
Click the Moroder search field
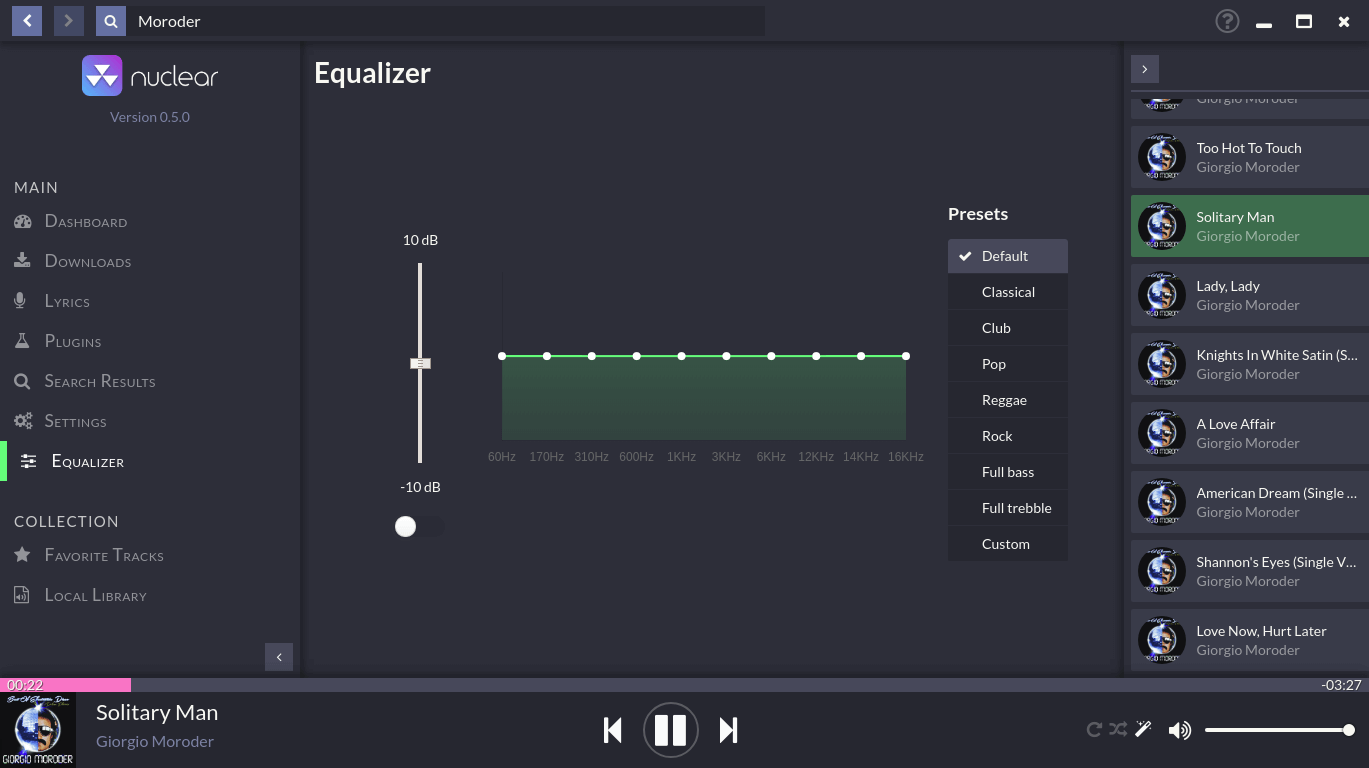pos(445,21)
